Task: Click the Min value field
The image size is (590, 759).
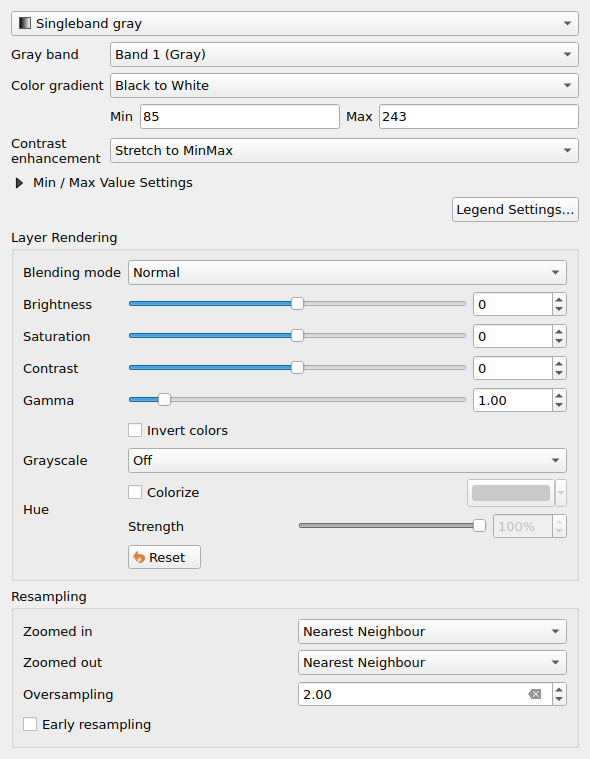Action: pyautogui.click(x=240, y=116)
